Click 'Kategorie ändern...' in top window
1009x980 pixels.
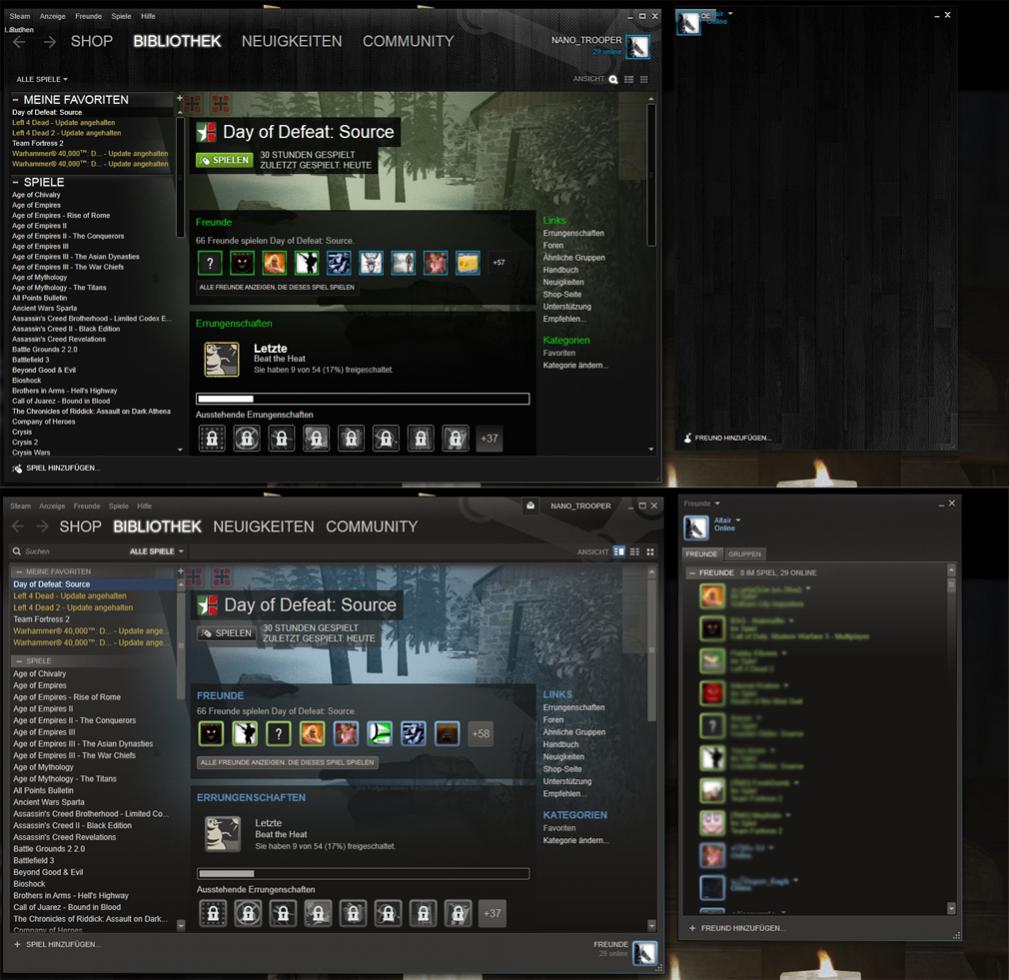(575, 365)
